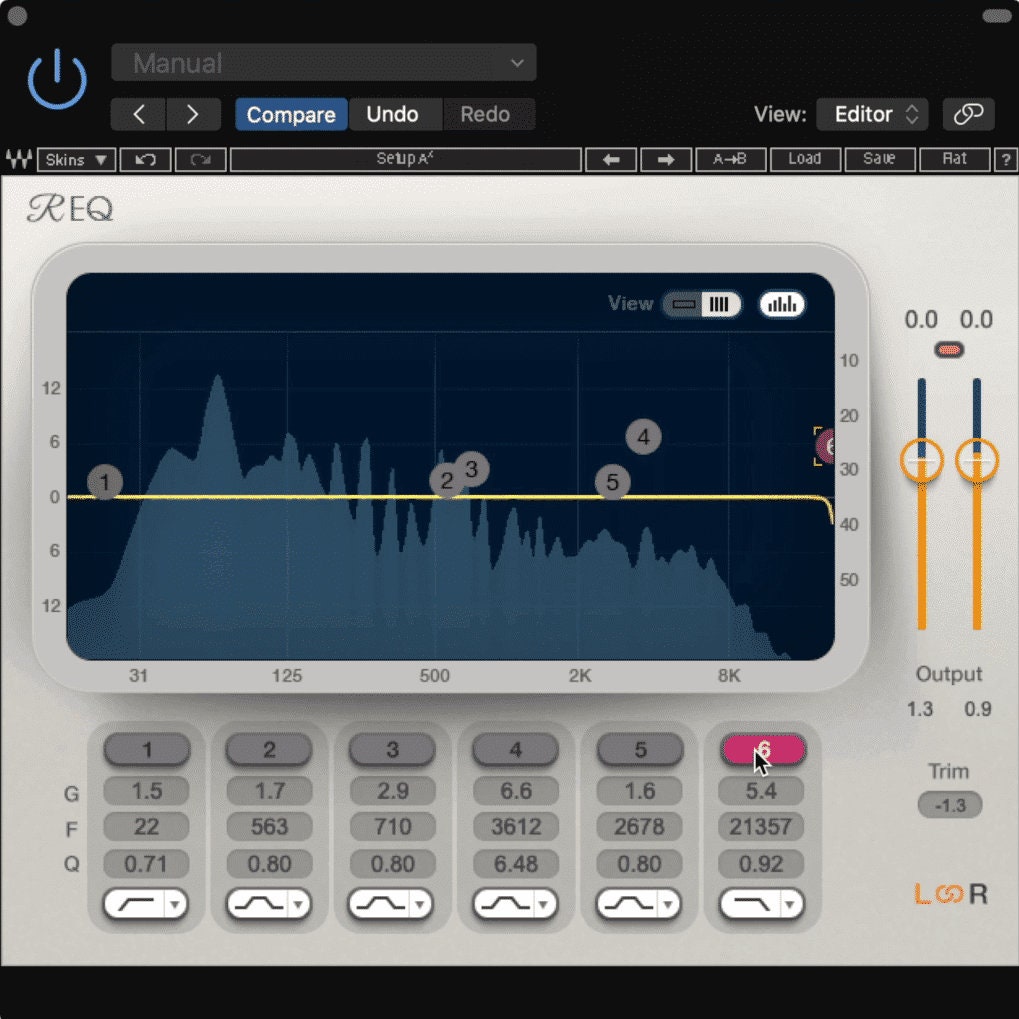
Task: Click the left output fader handle
Action: [922, 460]
